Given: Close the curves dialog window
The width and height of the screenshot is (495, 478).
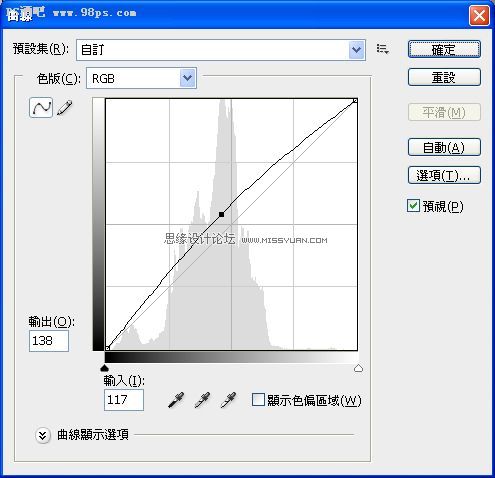Looking at the screenshot, I should point(479,15).
